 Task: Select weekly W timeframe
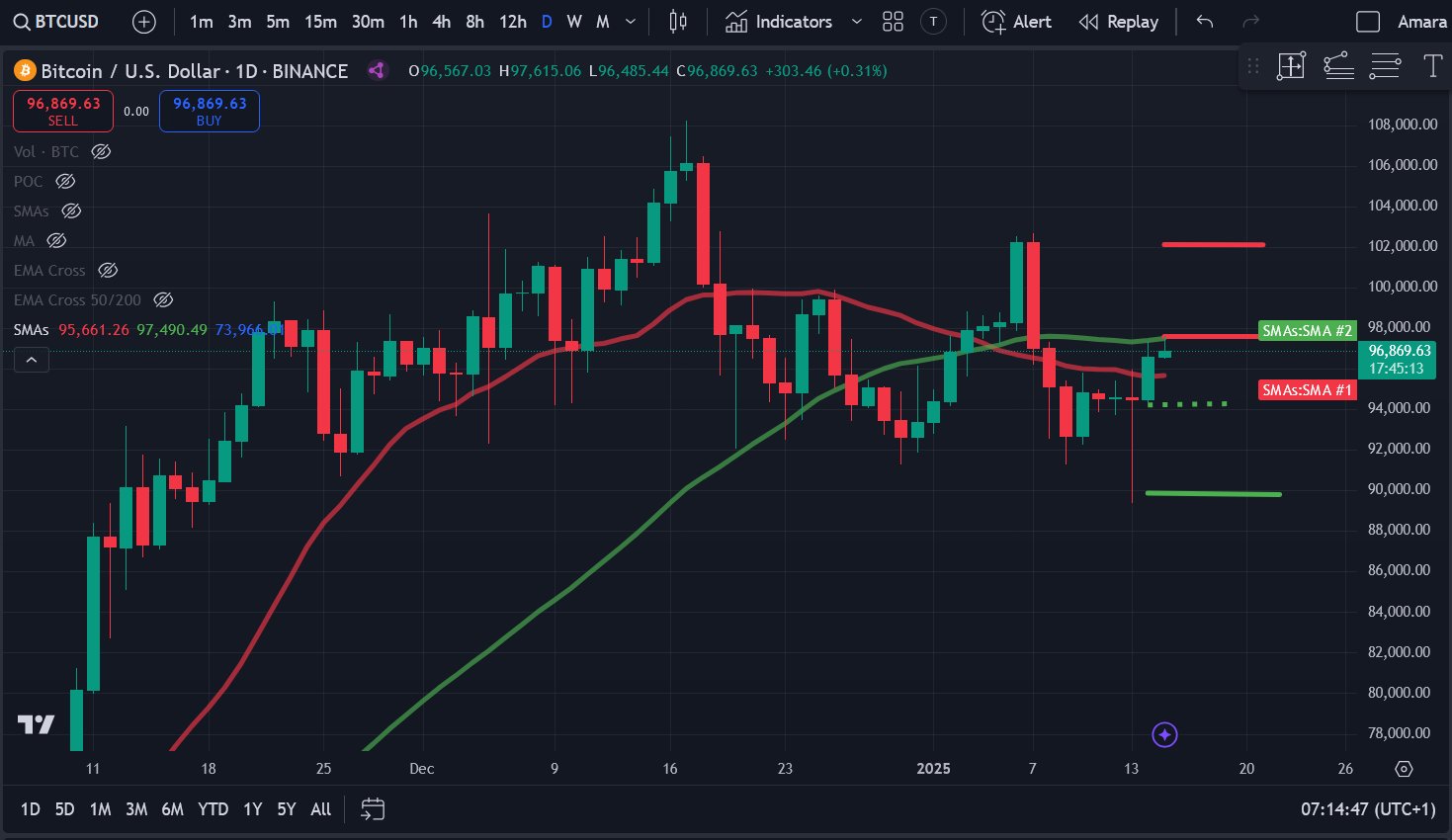pyautogui.click(x=574, y=22)
